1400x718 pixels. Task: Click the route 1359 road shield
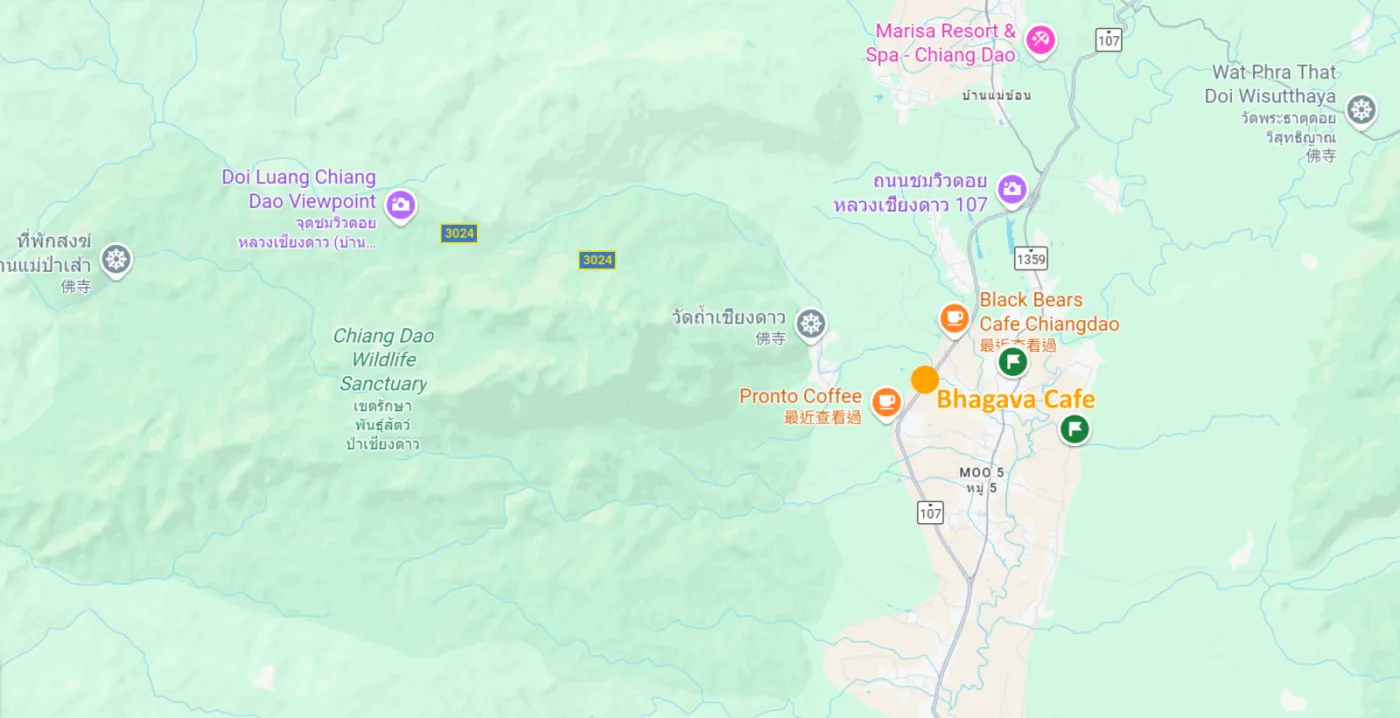click(x=1030, y=258)
